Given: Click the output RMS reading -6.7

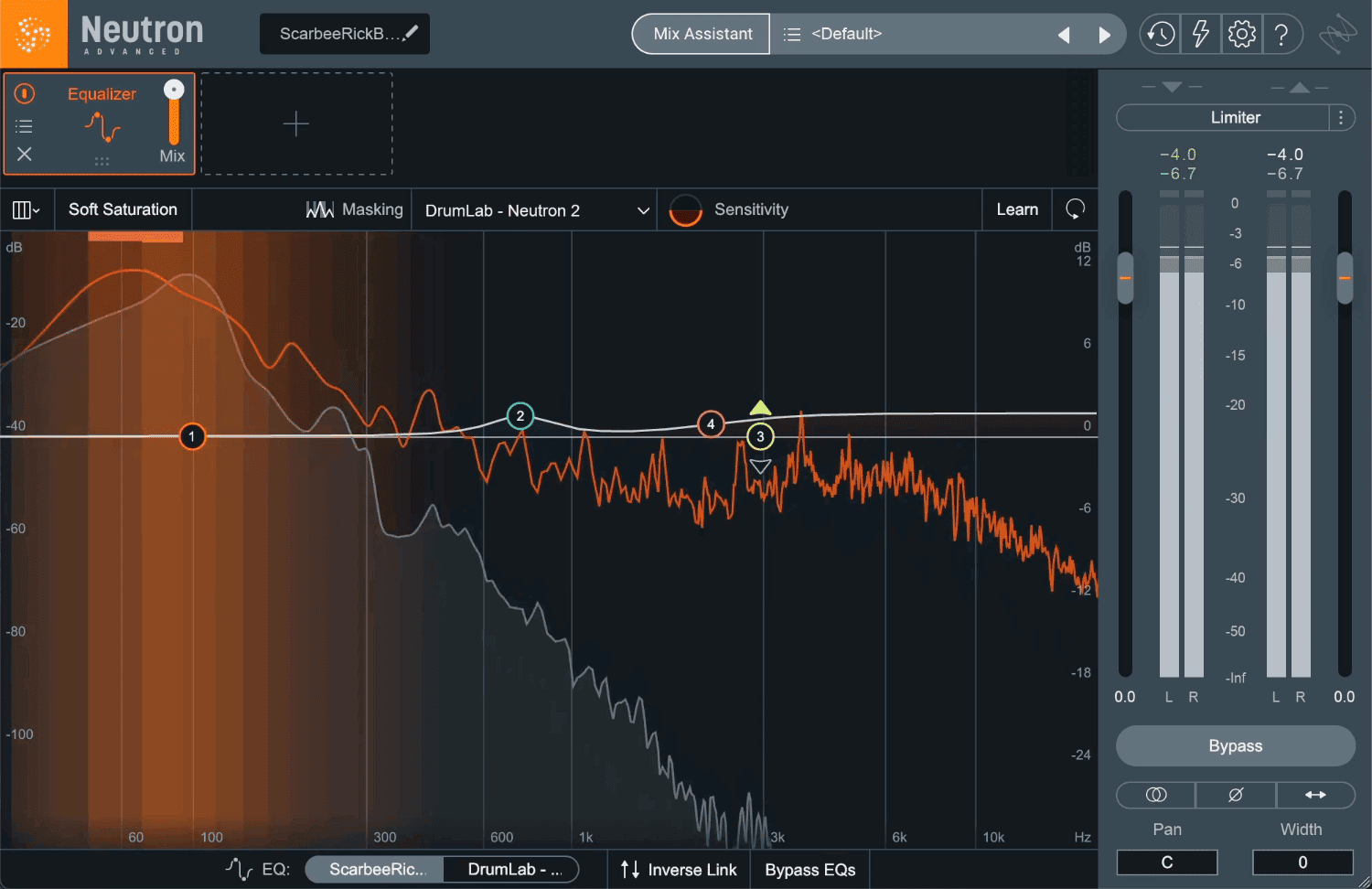Looking at the screenshot, I should click(x=1285, y=174).
